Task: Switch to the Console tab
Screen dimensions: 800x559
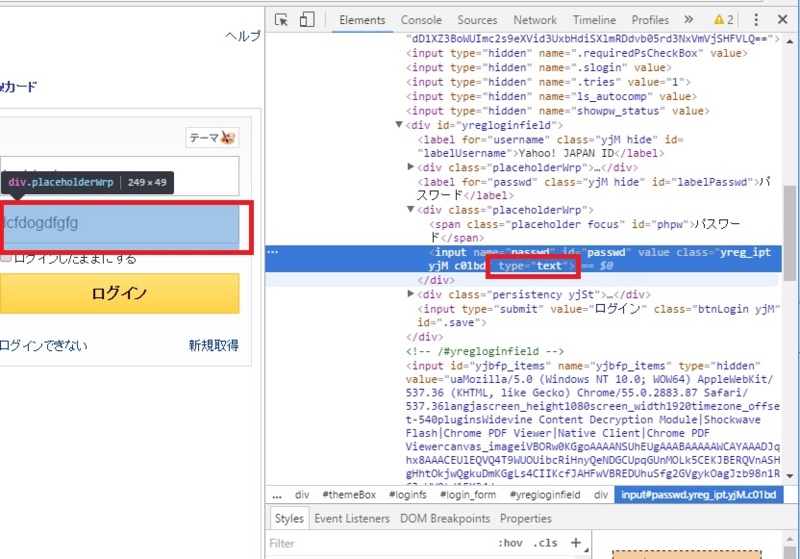Action: [x=421, y=20]
